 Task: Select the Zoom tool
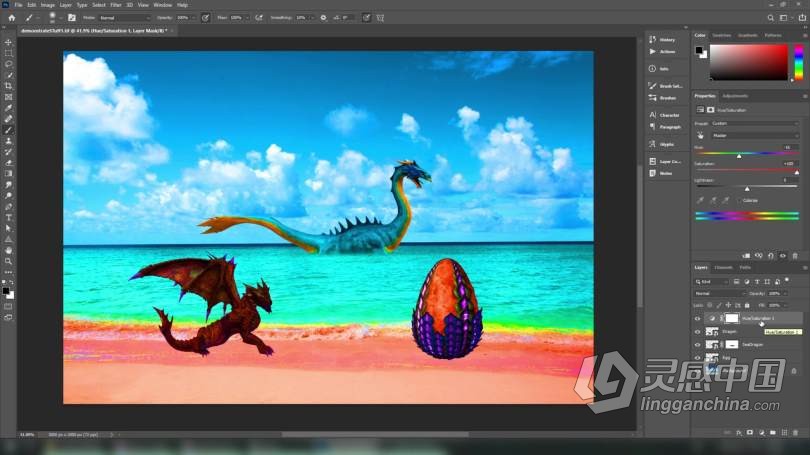8,261
